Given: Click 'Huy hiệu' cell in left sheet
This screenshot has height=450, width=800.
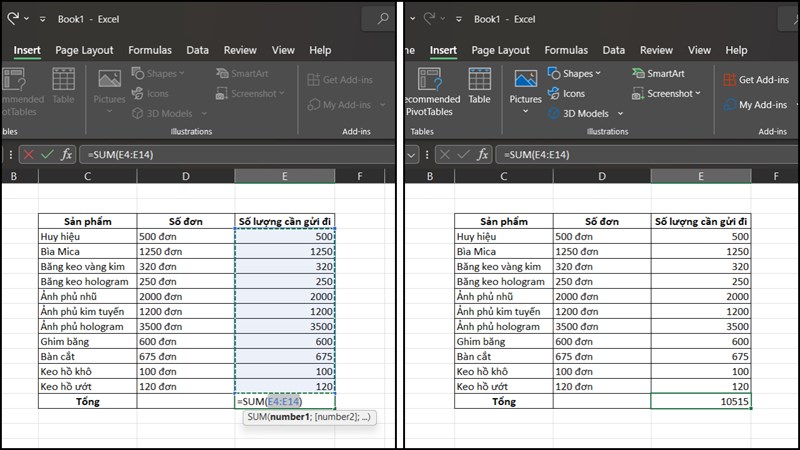Looking at the screenshot, I should pos(87,236).
